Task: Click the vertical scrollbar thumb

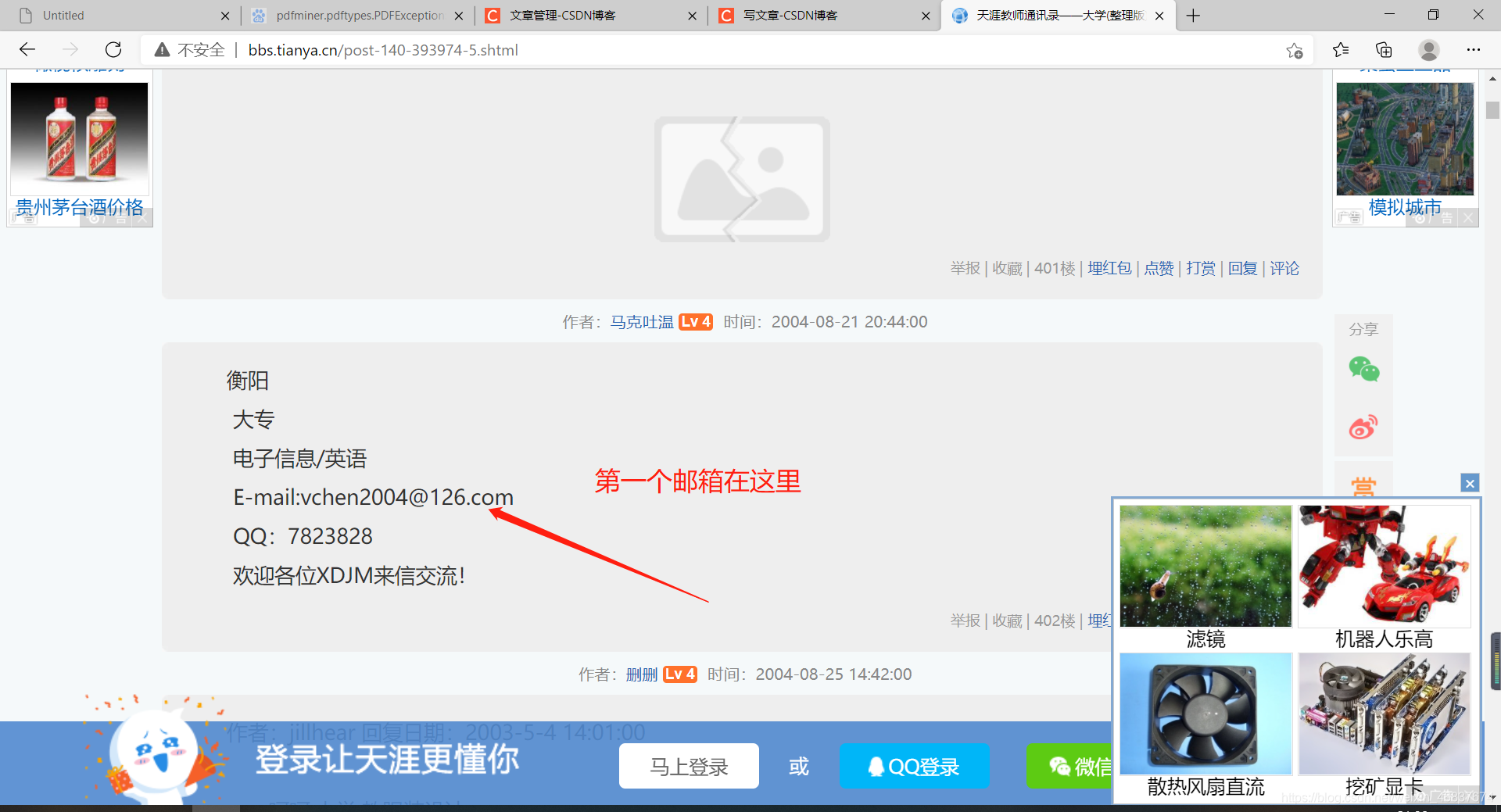Action: pos(1492,110)
